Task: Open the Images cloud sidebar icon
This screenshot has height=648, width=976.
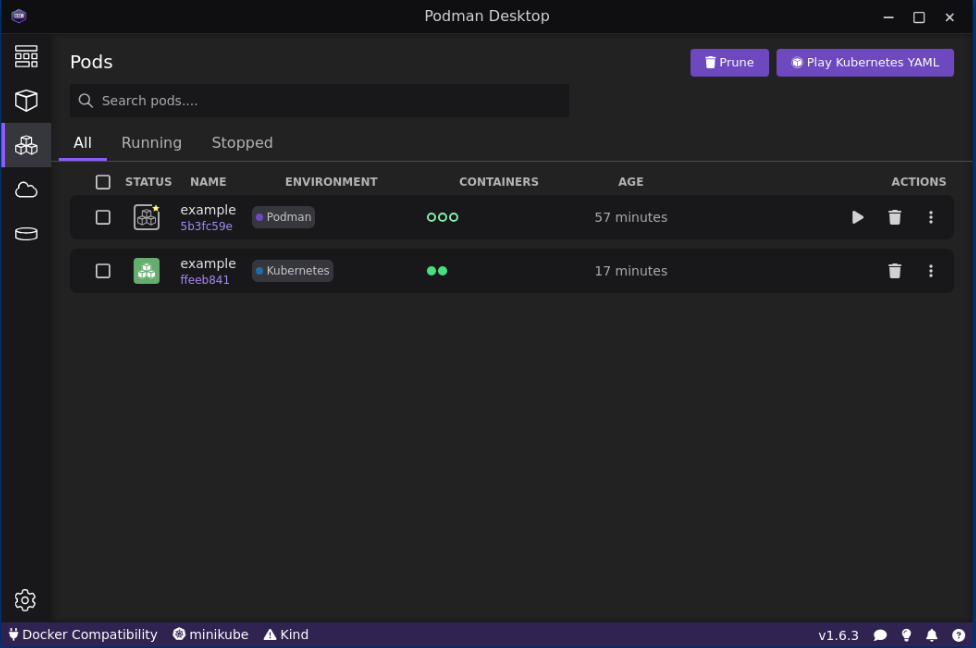Action: click(26, 190)
